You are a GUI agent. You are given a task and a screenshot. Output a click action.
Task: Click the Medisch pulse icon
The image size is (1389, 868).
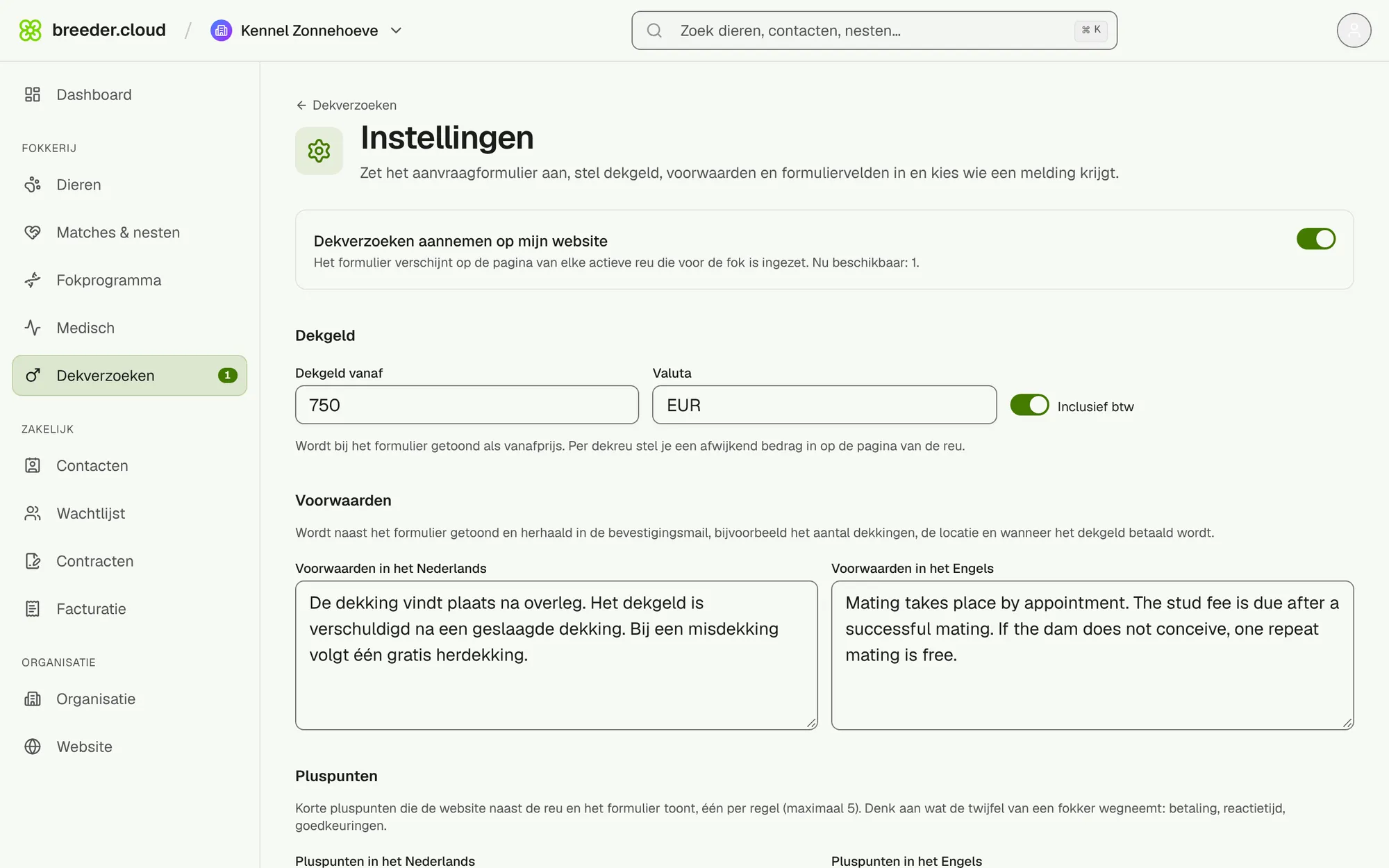point(33,328)
